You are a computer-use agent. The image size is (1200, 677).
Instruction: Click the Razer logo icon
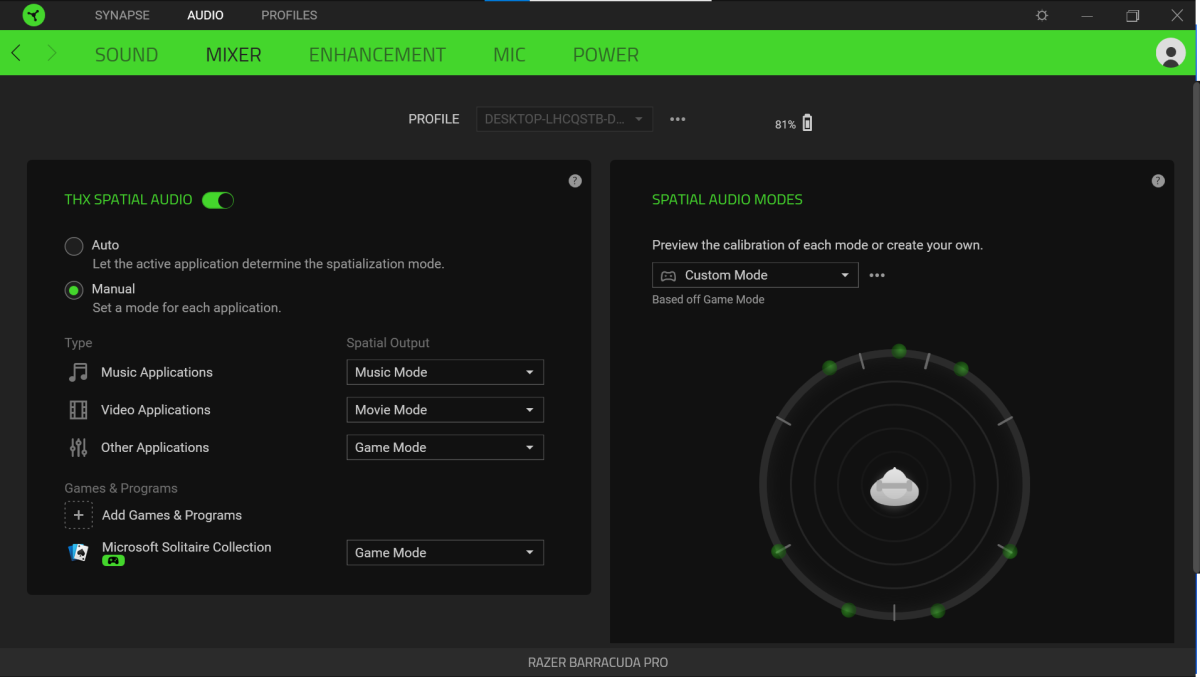33,15
